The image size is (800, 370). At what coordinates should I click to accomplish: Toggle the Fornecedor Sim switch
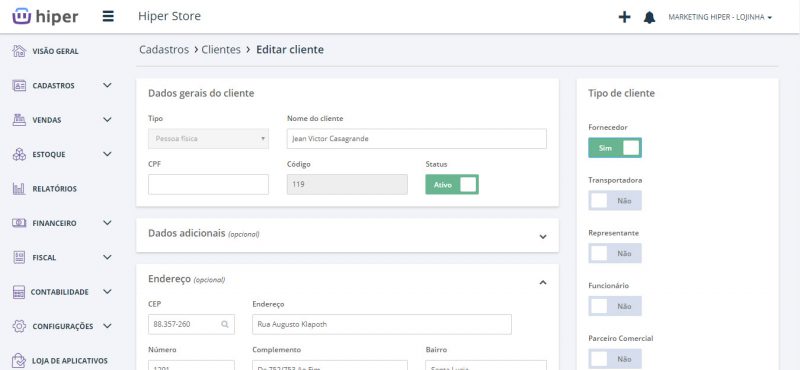coord(615,147)
